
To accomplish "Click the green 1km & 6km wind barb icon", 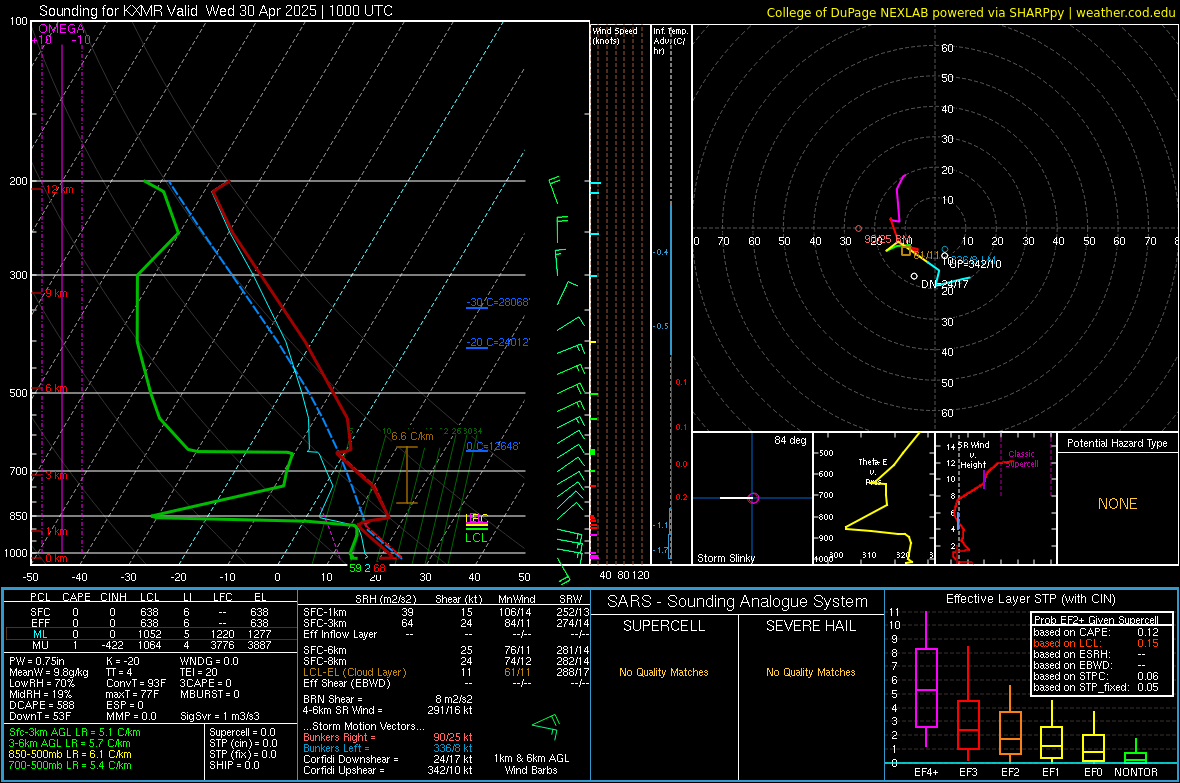I will (x=546, y=727).
